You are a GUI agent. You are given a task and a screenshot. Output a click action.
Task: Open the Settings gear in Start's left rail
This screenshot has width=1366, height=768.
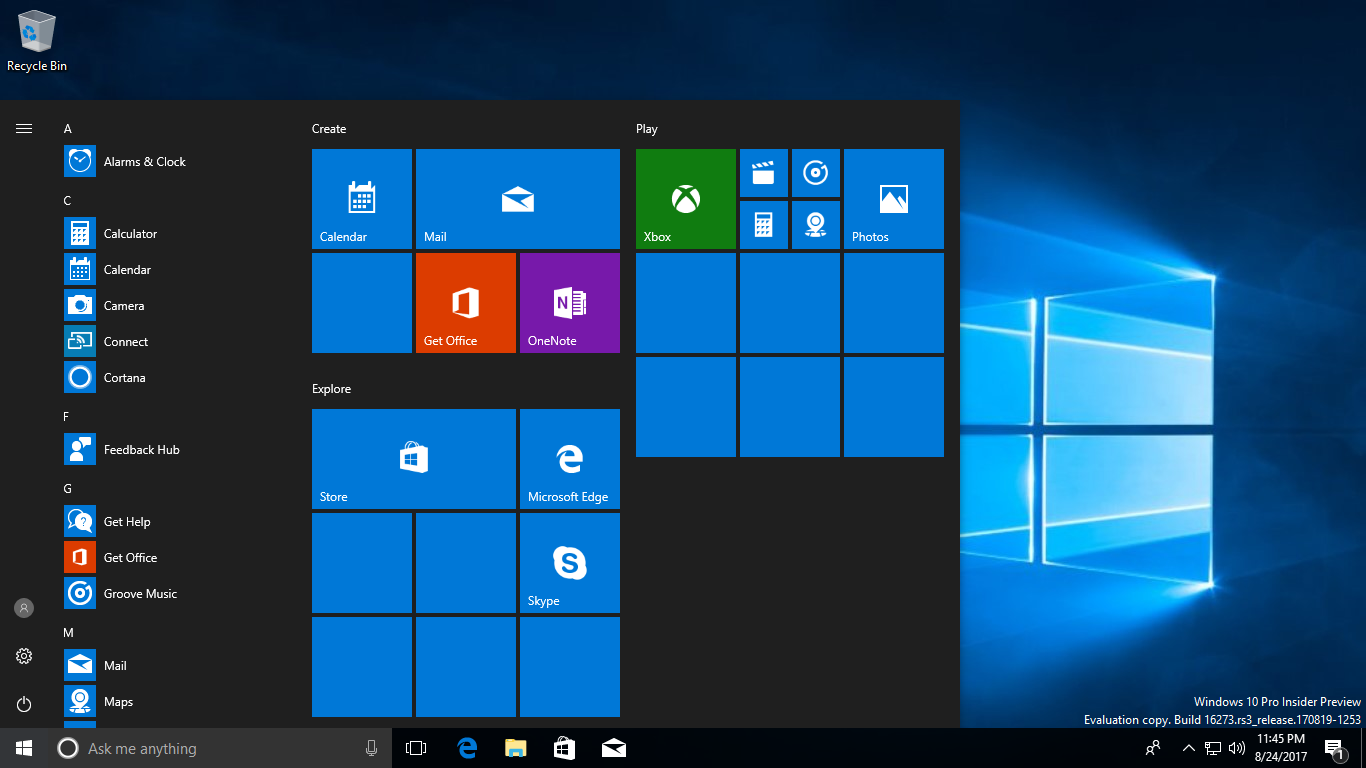click(24, 656)
